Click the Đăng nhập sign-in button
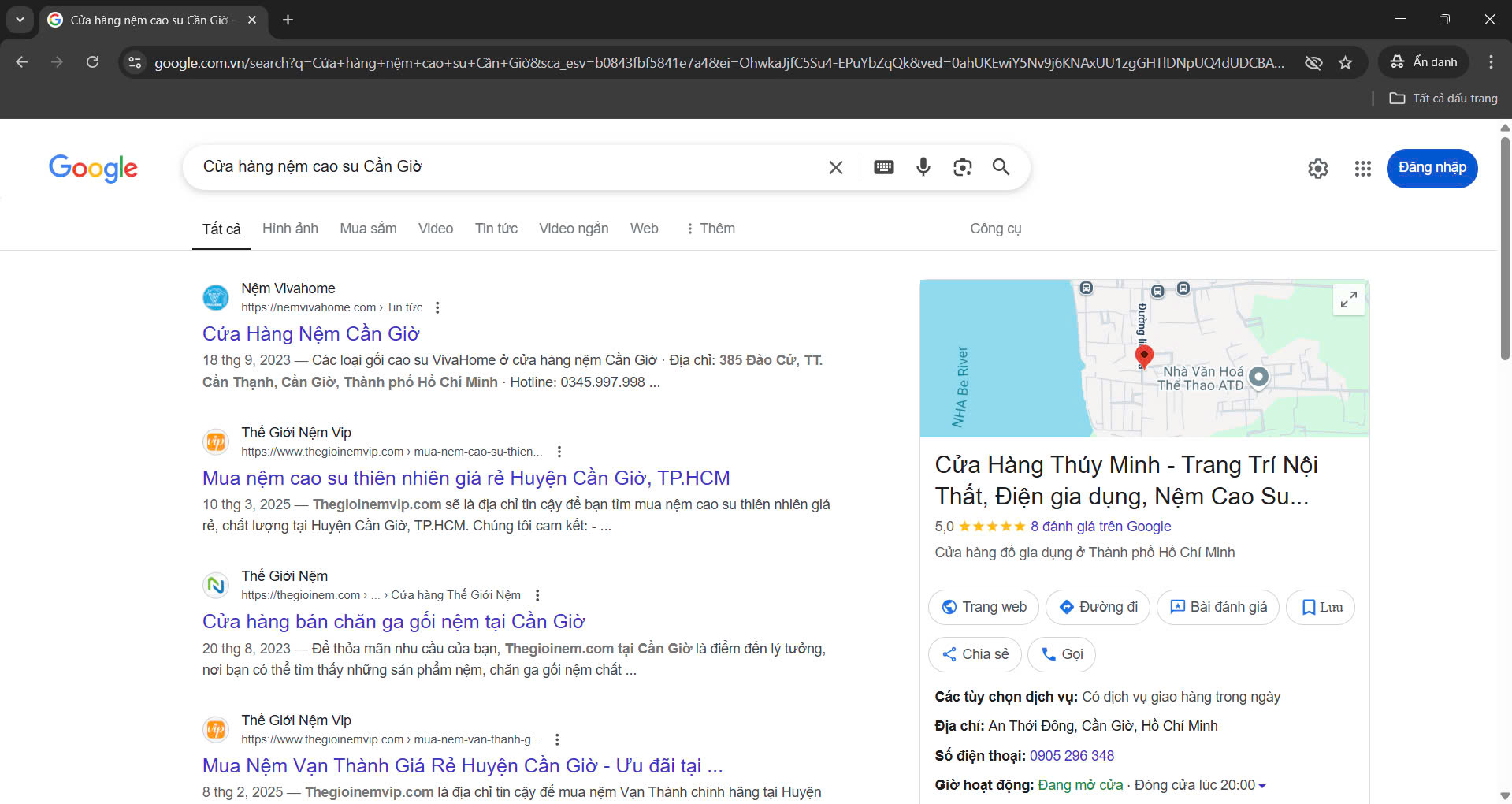Image resolution: width=1512 pixels, height=804 pixels. click(x=1432, y=168)
